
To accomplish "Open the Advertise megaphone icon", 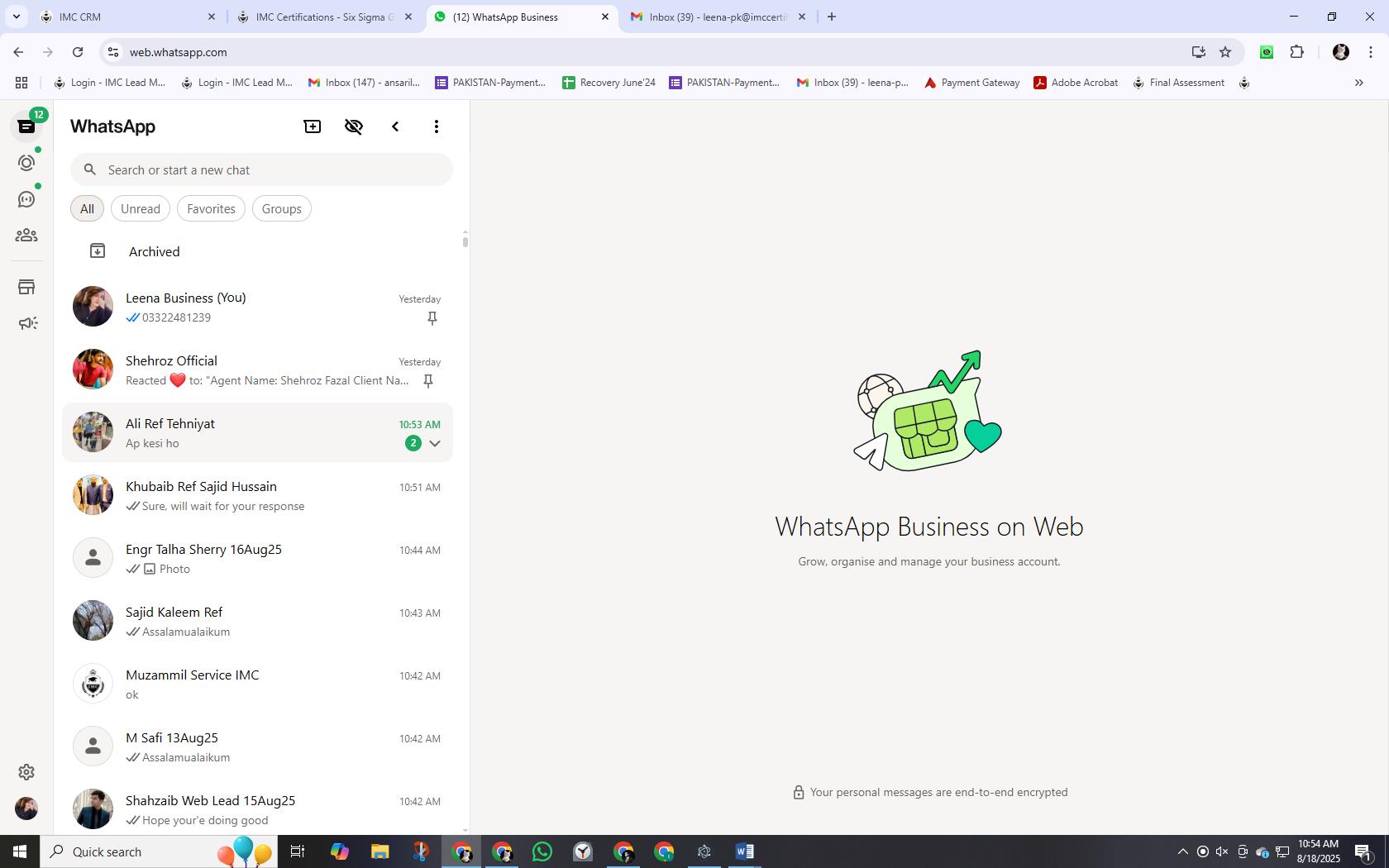I will [x=26, y=323].
